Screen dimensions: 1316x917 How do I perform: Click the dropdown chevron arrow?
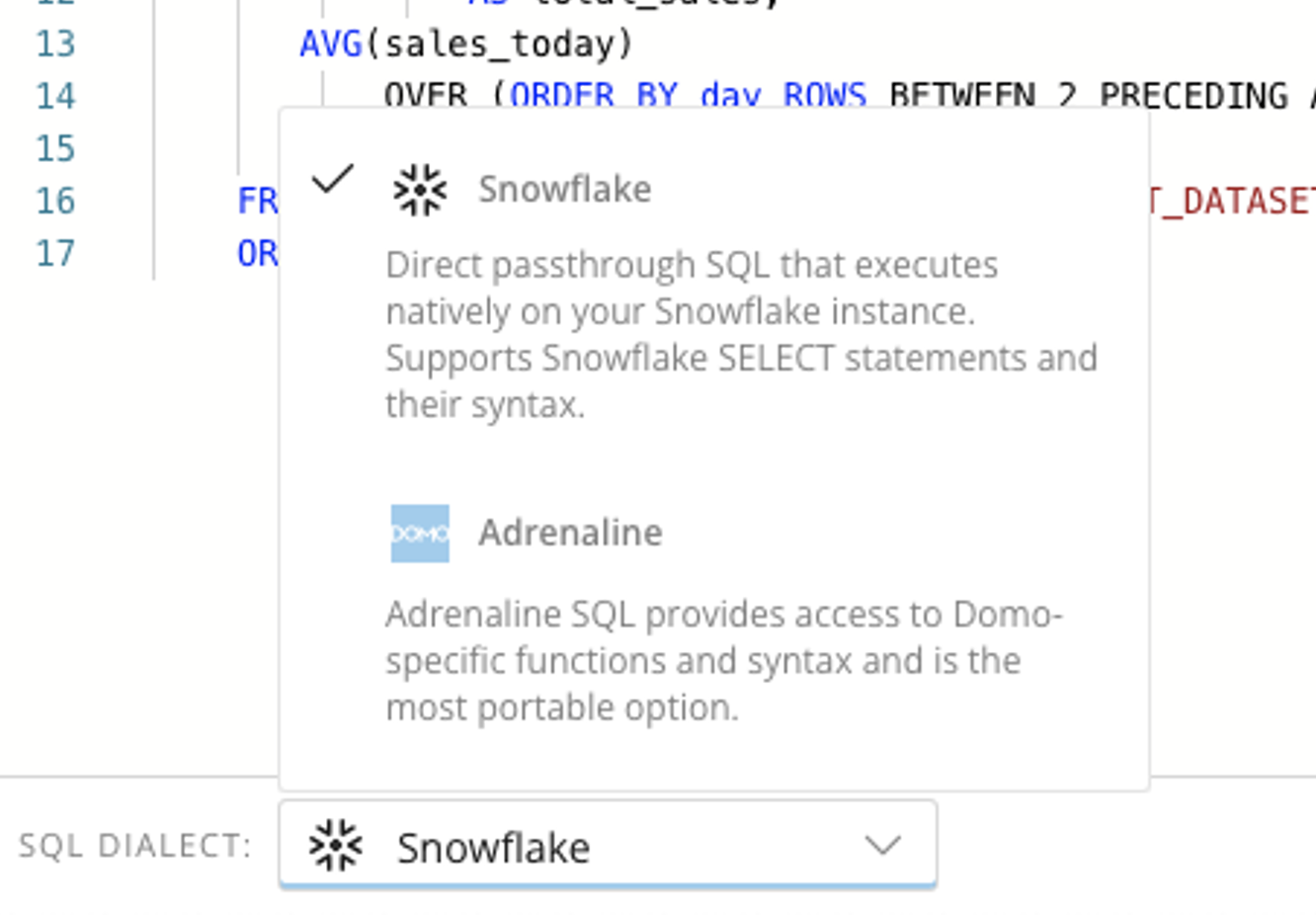884,846
